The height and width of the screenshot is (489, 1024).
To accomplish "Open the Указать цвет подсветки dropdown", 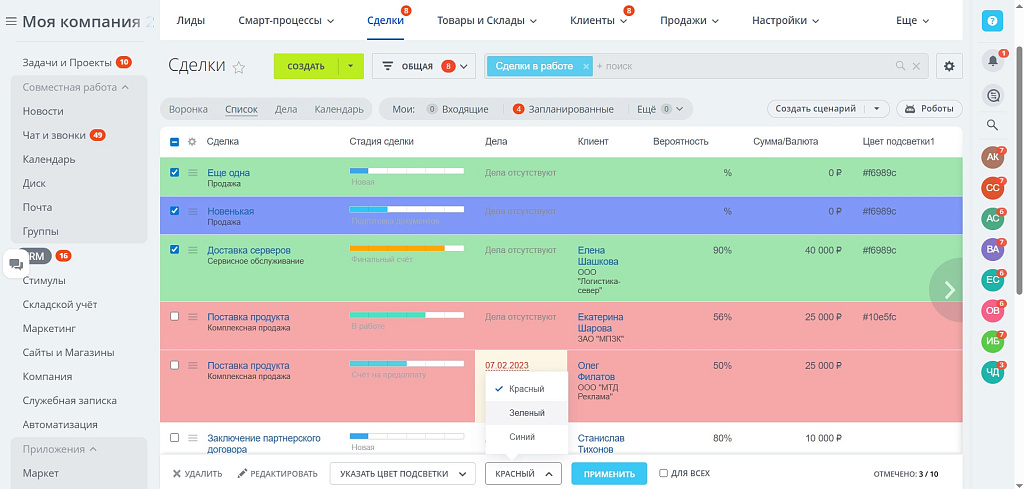I will click(402, 474).
